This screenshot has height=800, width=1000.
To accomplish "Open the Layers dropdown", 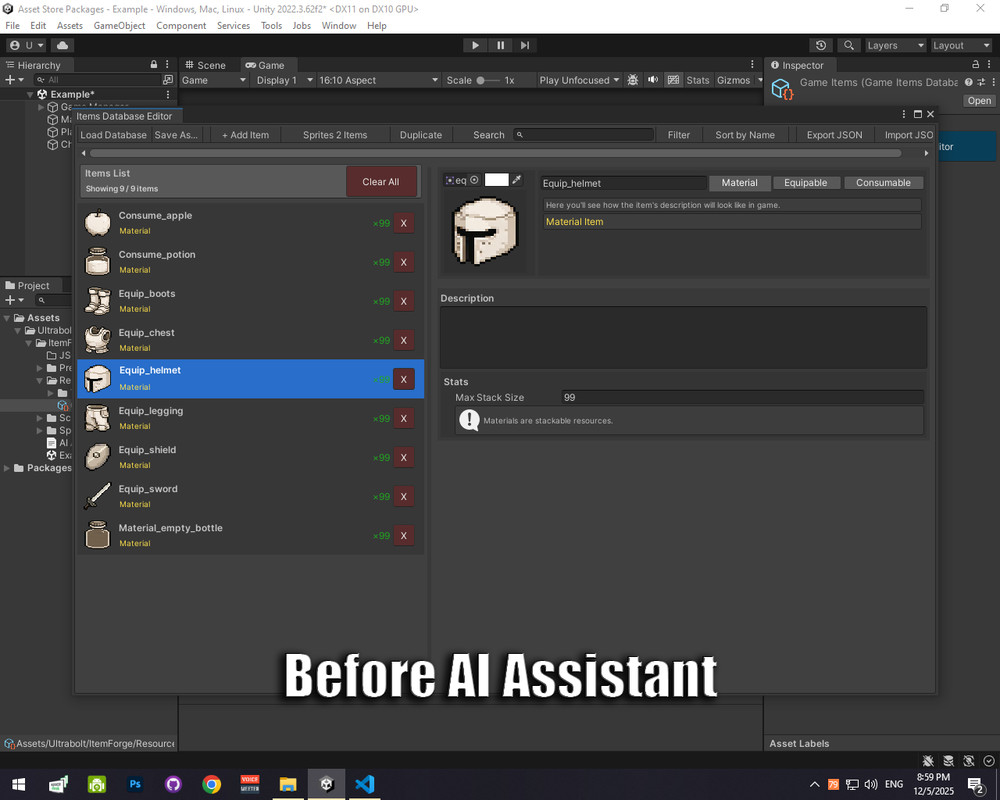I will coord(895,45).
